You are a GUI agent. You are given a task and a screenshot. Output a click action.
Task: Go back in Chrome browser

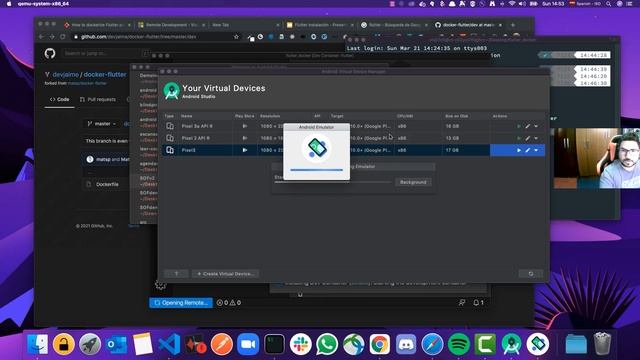(x=41, y=37)
